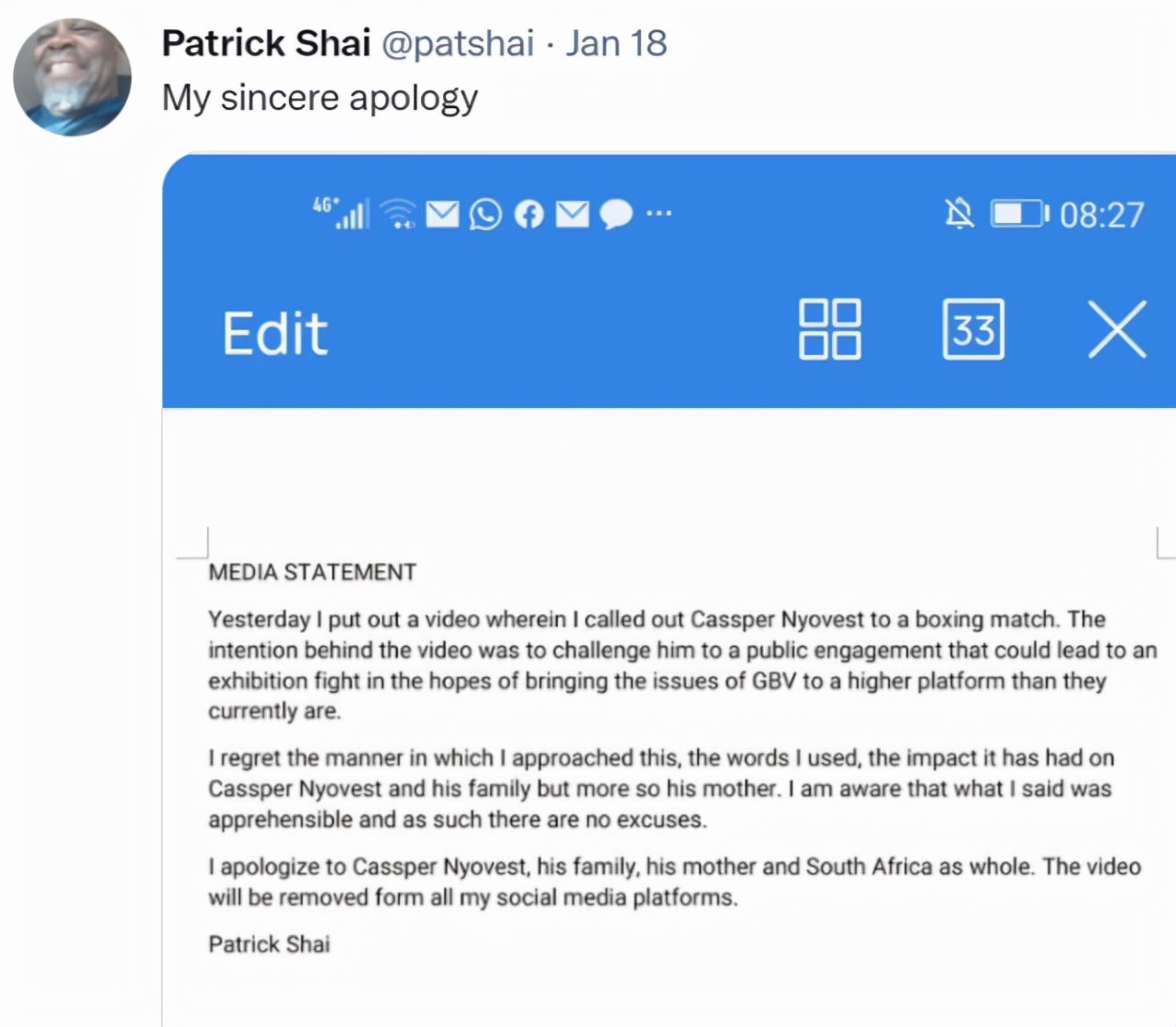
Task: Toggle the WiFi indicator in the status bar
Action: click(x=398, y=214)
